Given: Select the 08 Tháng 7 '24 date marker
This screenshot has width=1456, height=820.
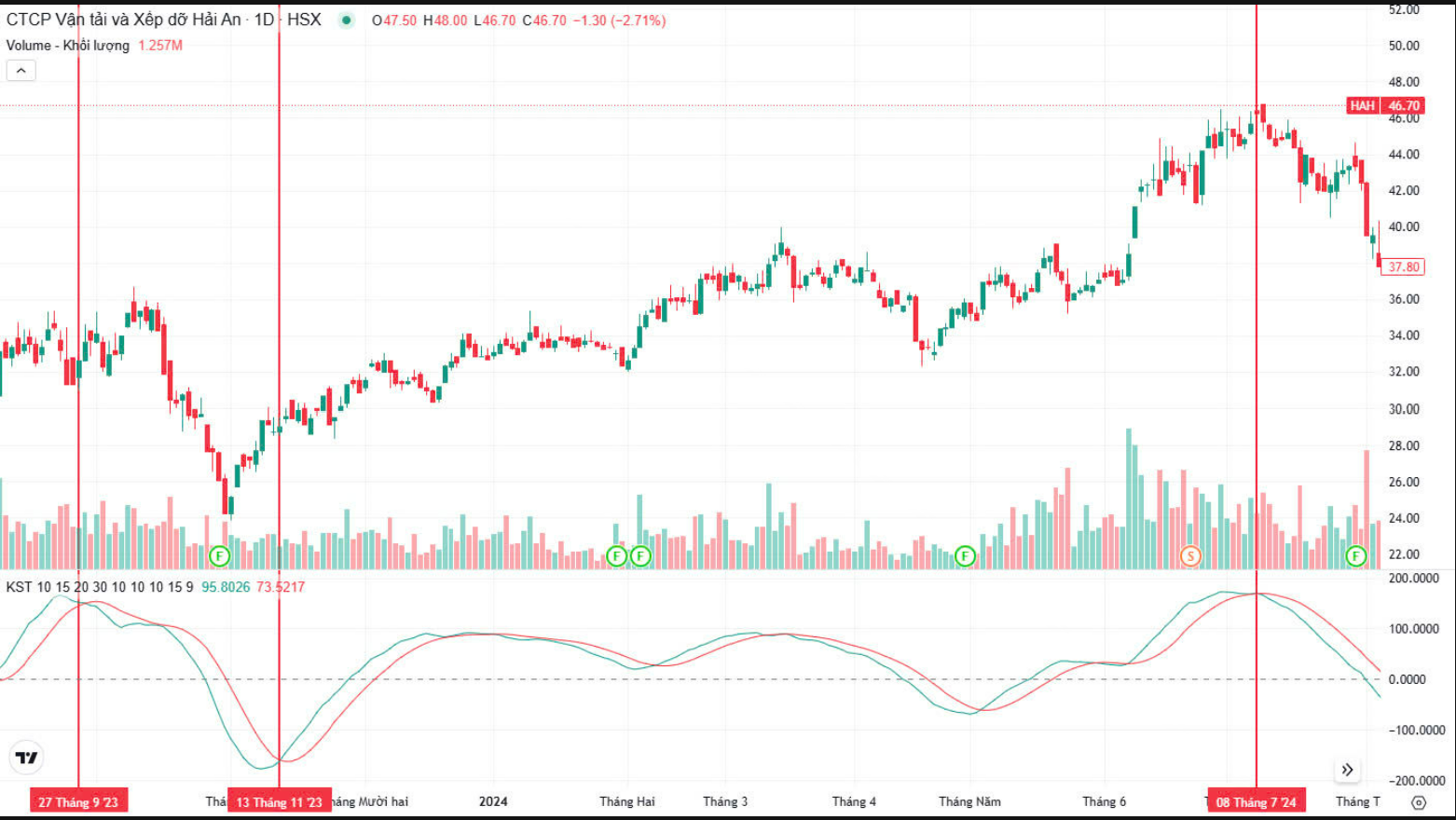Looking at the screenshot, I should pos(1256,801).
